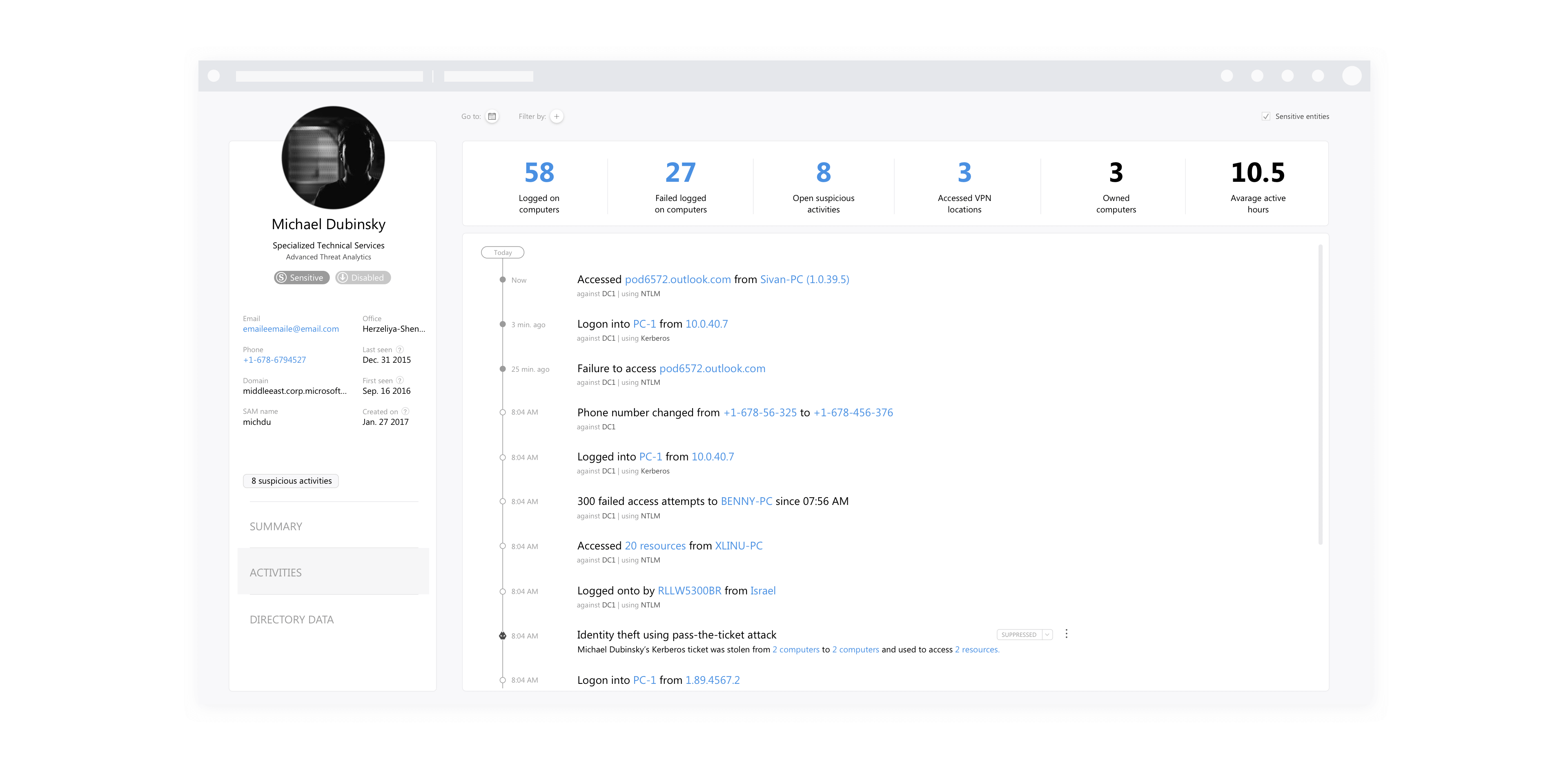Click the Disabled badge on the user profile
Viewport: 1568px width, 768px height.
[x=362, y=277]
